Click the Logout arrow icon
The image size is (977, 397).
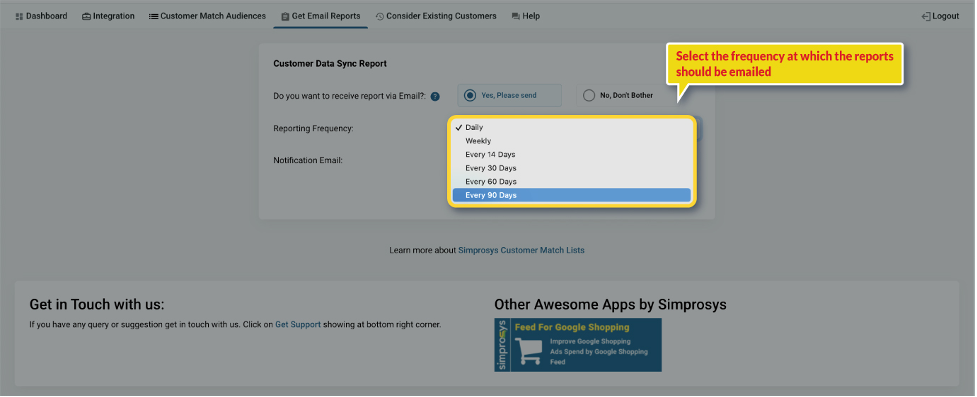tap(926, 16)
